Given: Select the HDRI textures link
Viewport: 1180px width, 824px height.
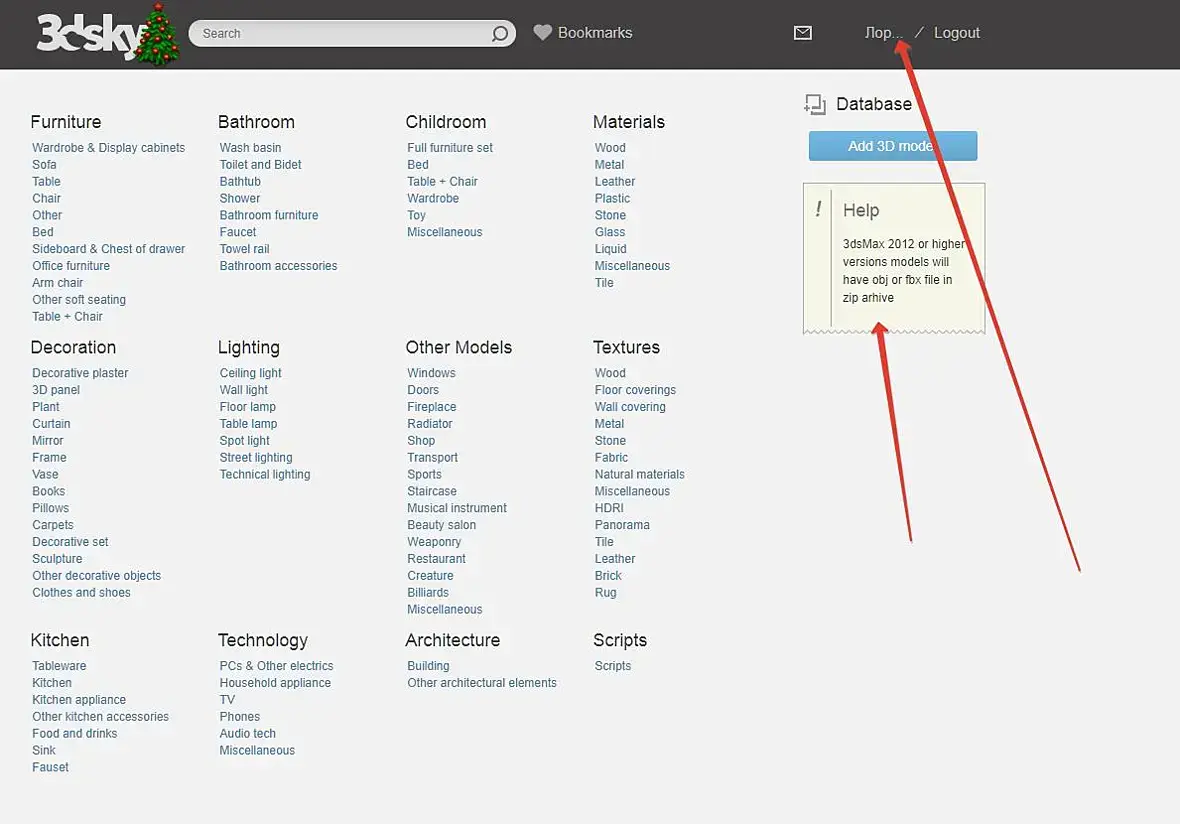Looking at the screenshot, I should (609, 508).
